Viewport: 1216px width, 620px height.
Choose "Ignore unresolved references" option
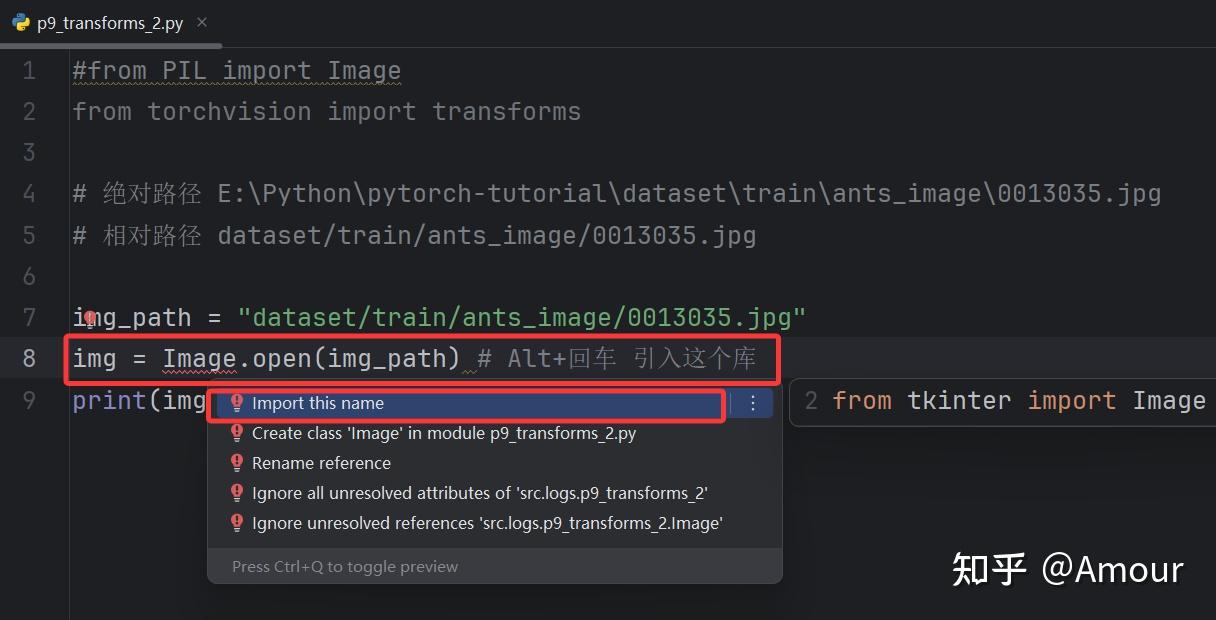pyautogui.click(x=487, y=523)
